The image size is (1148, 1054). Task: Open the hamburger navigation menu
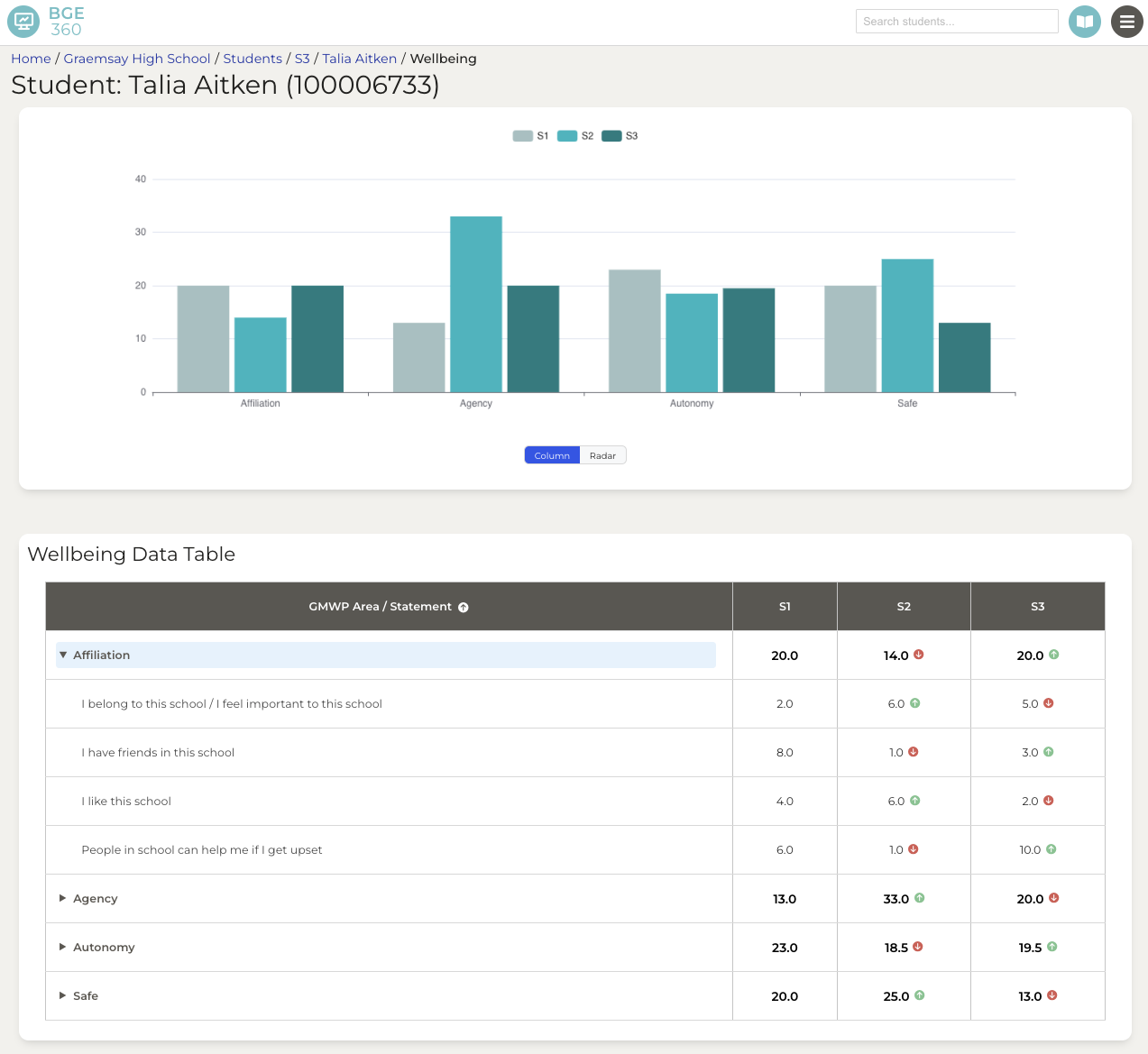[1126, 21]
